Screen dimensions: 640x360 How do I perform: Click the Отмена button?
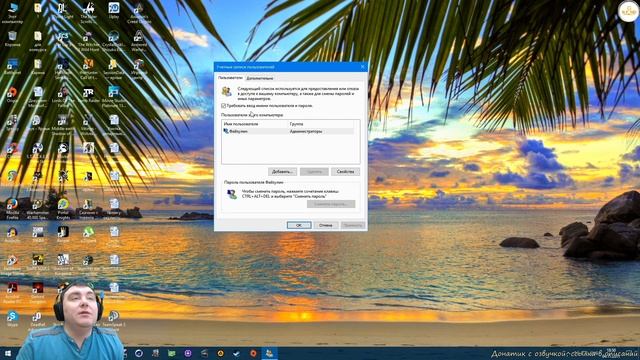pyautogui.click(x=326, y=225)
